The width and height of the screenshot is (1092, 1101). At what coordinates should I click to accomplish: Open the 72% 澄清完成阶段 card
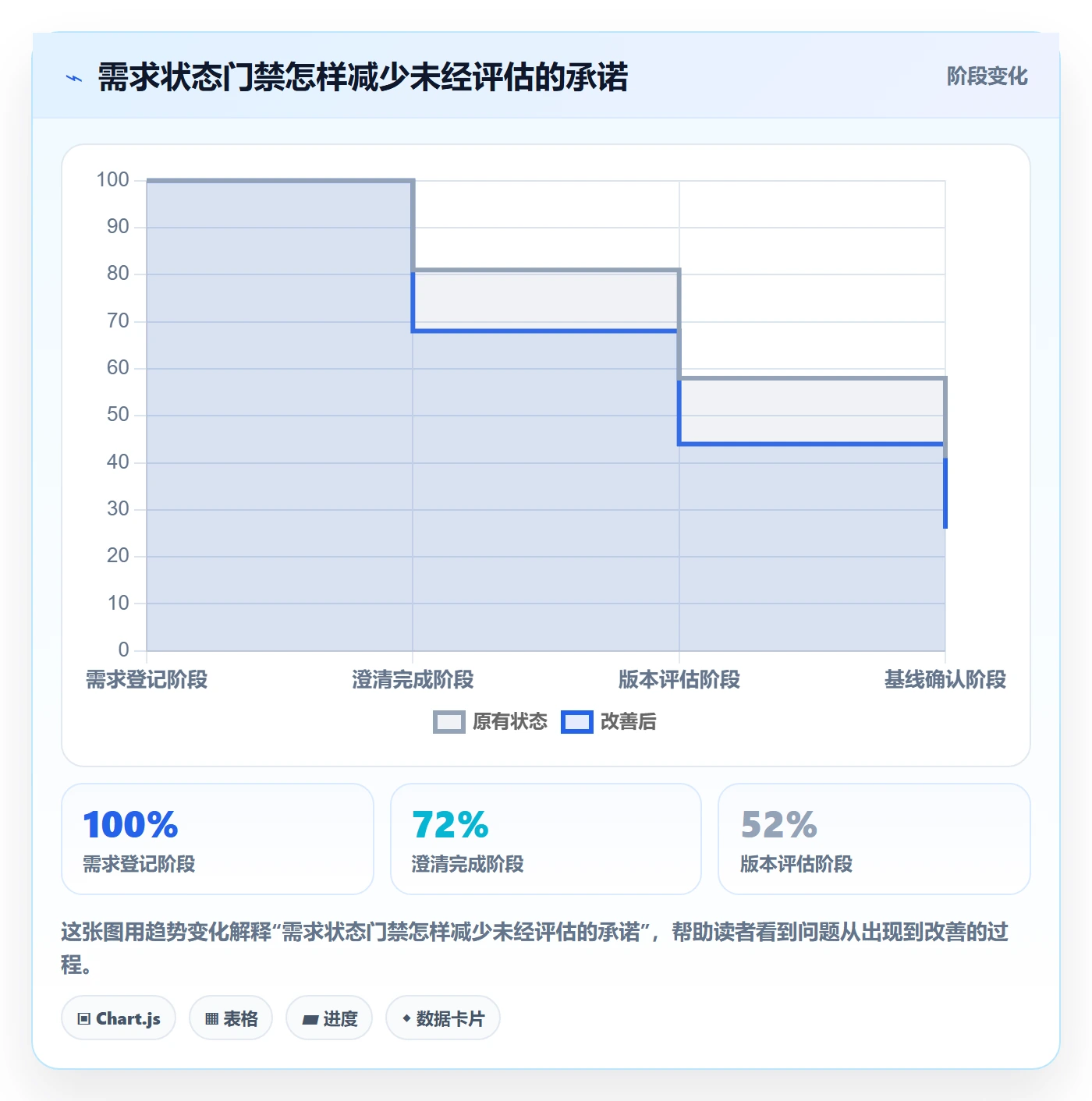546,839
